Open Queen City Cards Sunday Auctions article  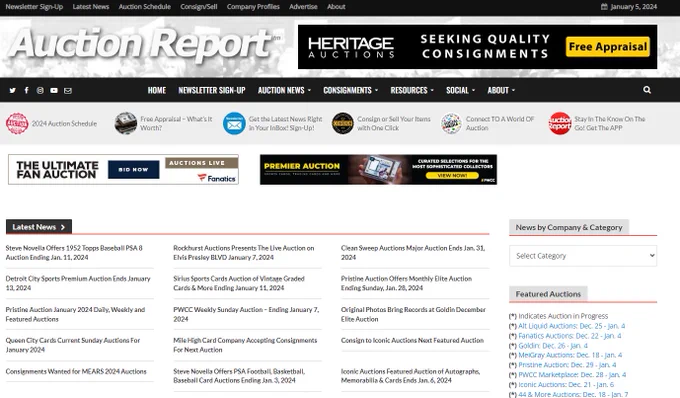click(x=73, y=345)
